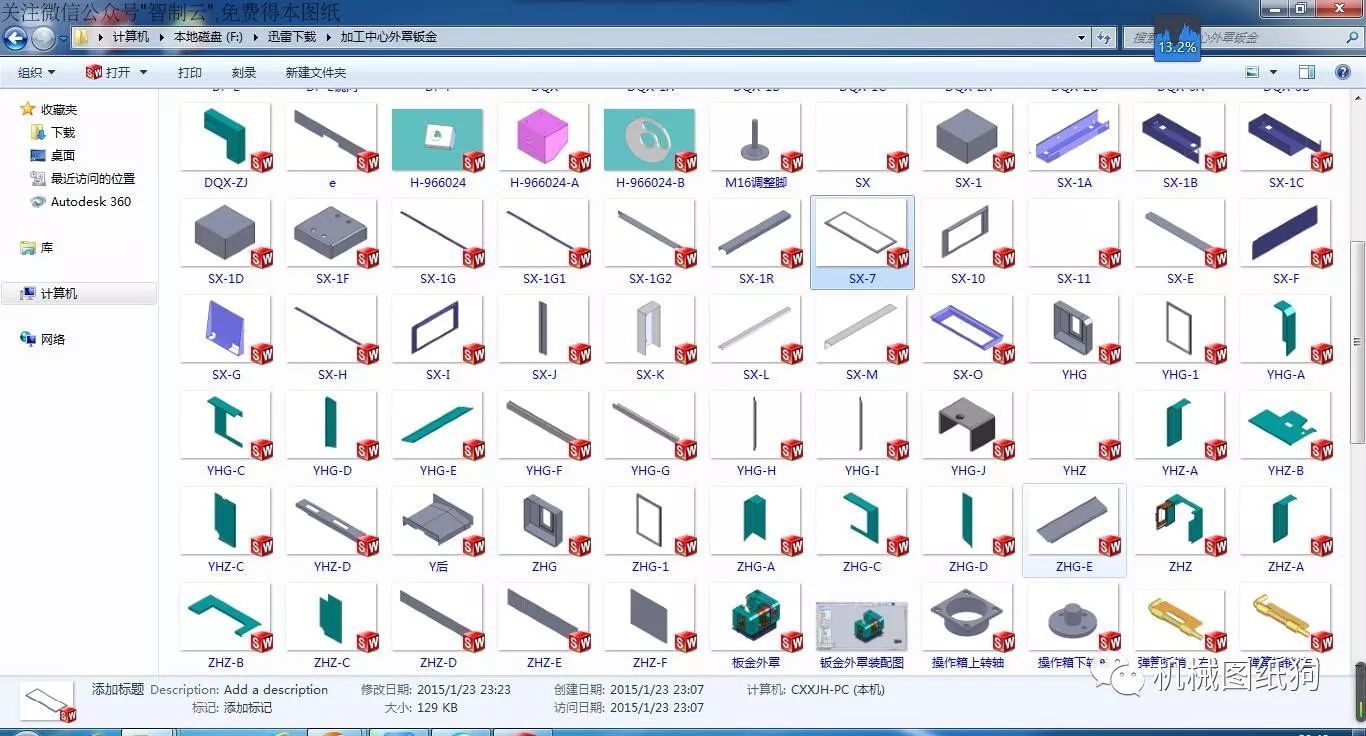Open the dropdown arrow beside 打开
Image resolution: width=1366 pixels, height=736 pixels.
[x=143, y=72]
